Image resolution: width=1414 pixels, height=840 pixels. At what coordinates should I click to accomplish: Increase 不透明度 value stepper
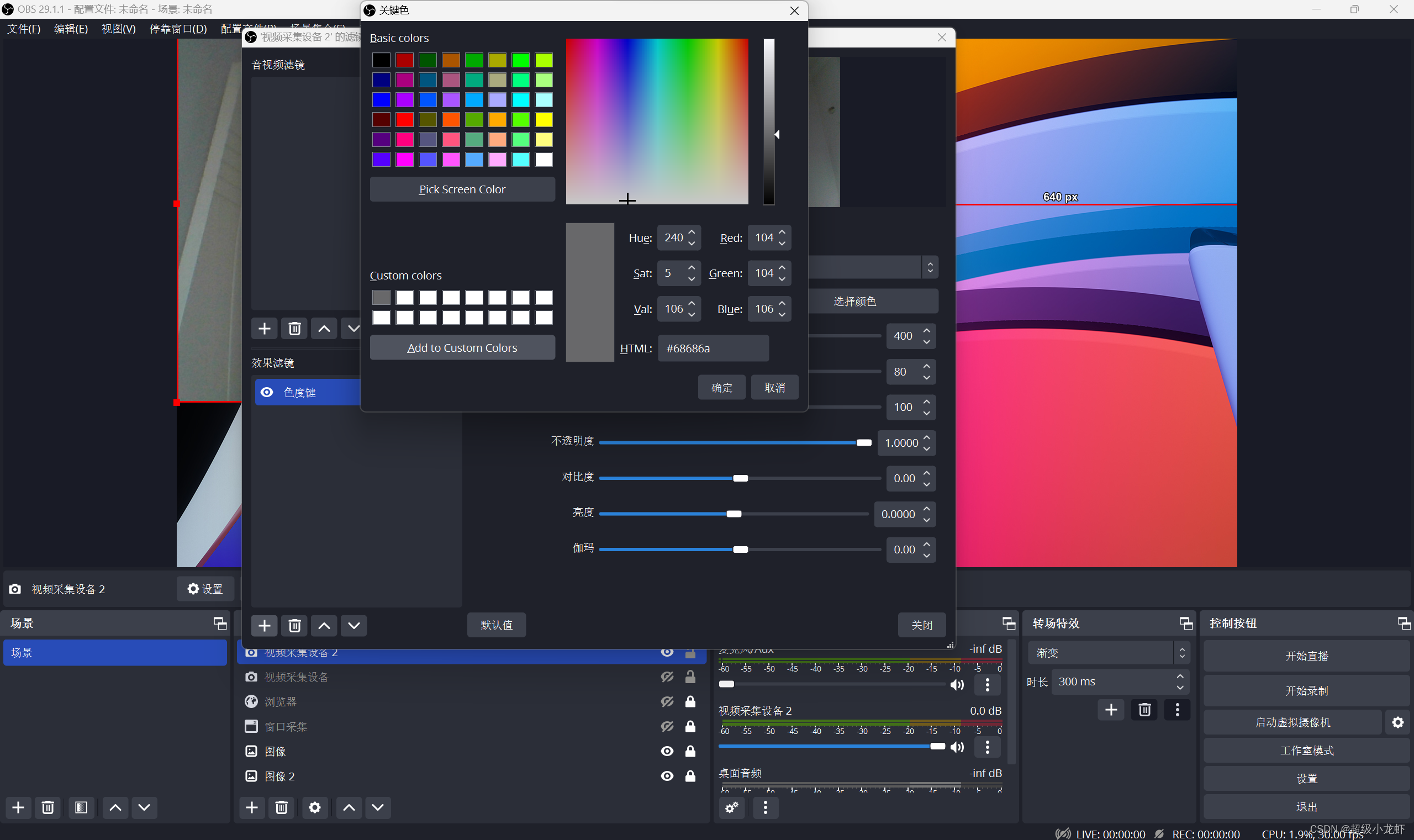pyautogui.click(x=927, y=437)
